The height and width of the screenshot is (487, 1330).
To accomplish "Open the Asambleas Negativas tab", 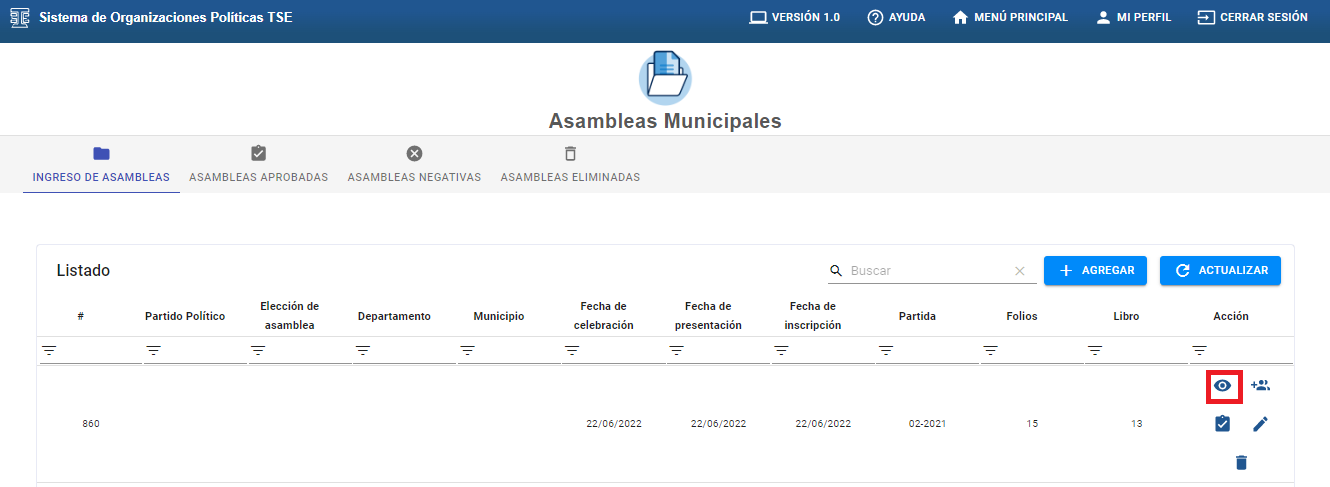I will point(414,165).
